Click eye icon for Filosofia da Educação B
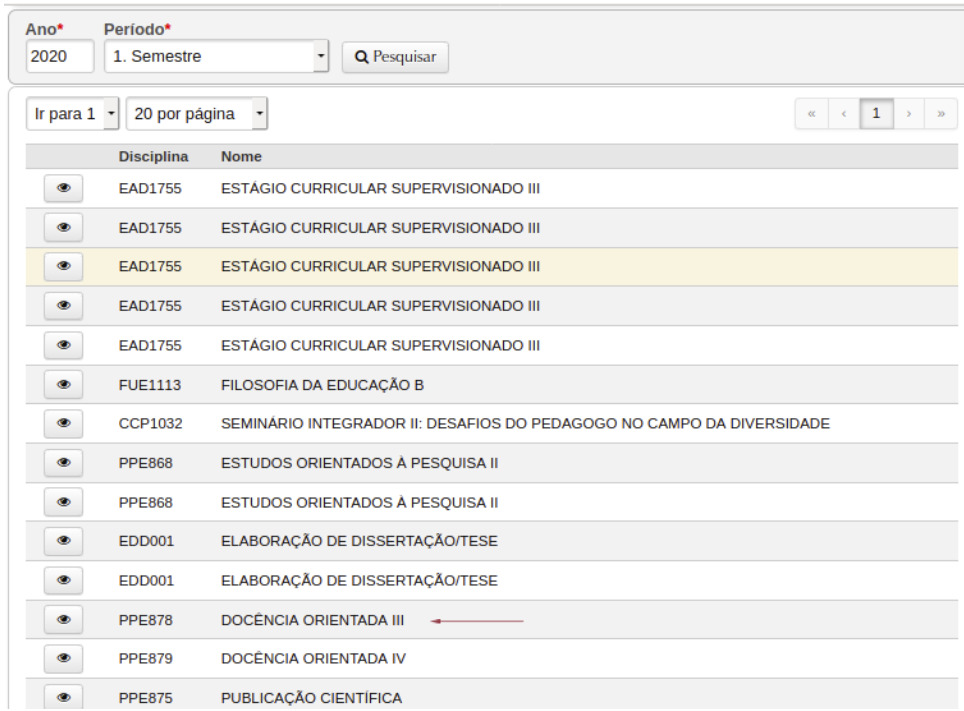964x711 pixels. [63, 384]
